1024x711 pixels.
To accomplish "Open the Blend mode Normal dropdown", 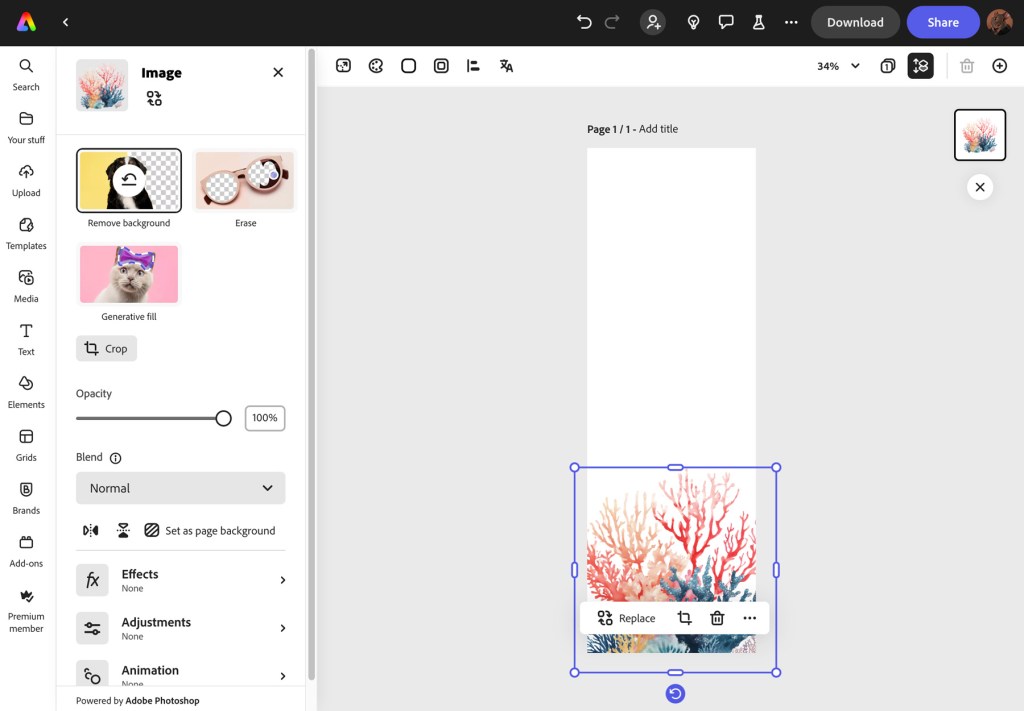I will point(180,488).
